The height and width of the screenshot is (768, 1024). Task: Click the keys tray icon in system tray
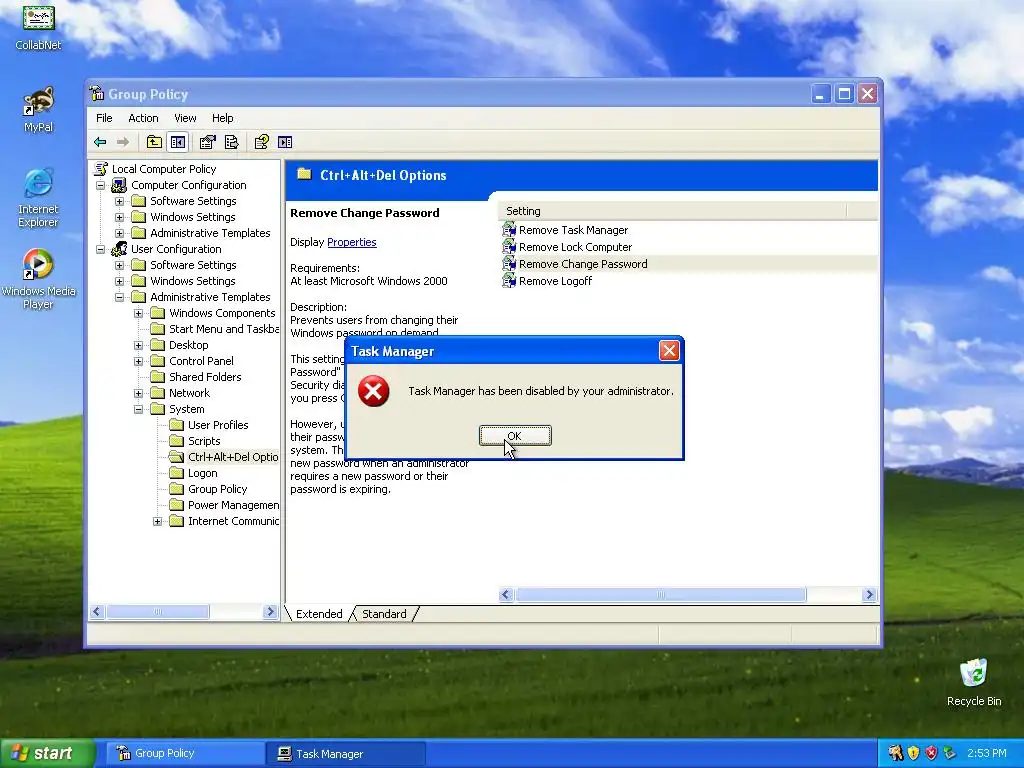tap(895, 753)
